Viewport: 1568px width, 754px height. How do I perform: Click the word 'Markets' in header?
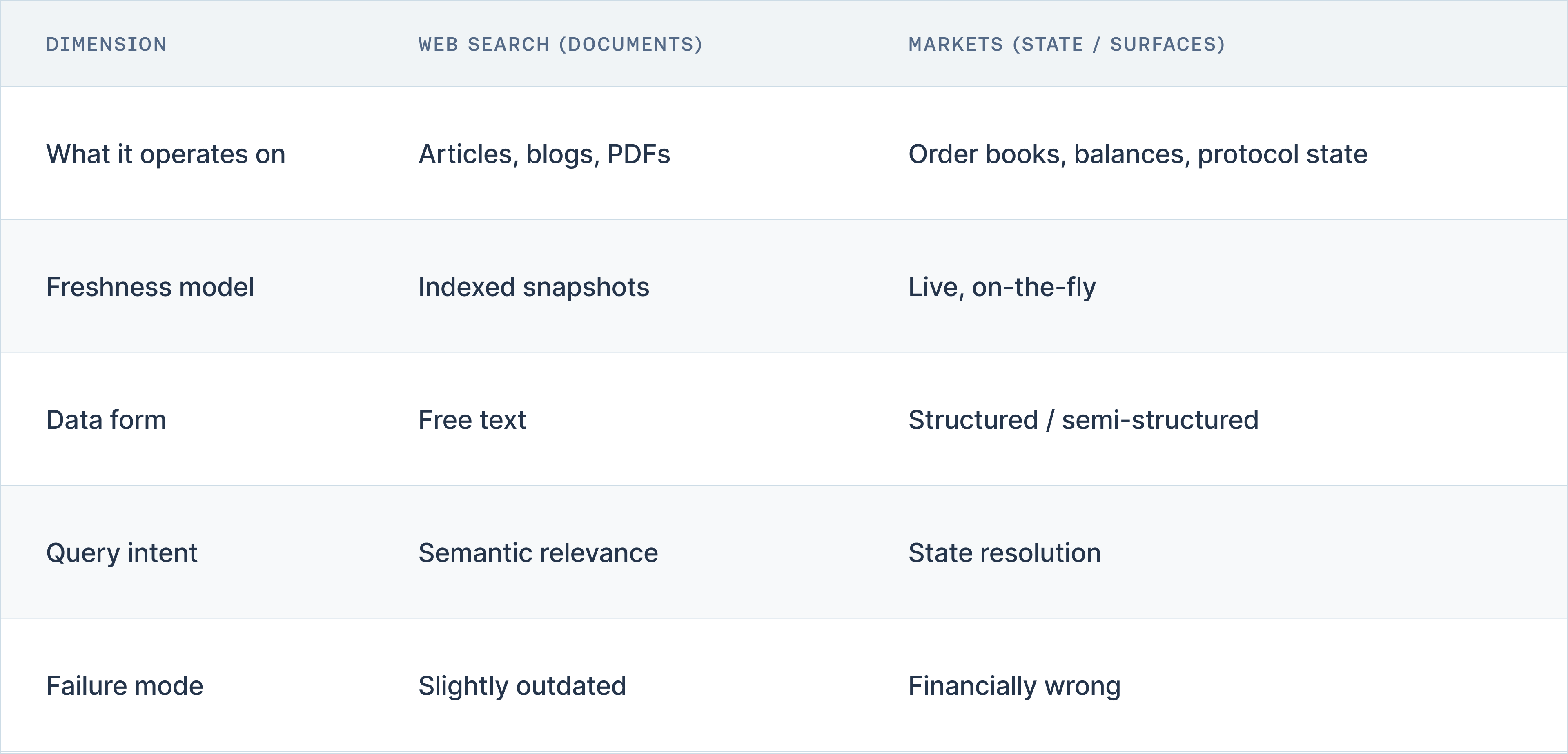coord(955,45)
